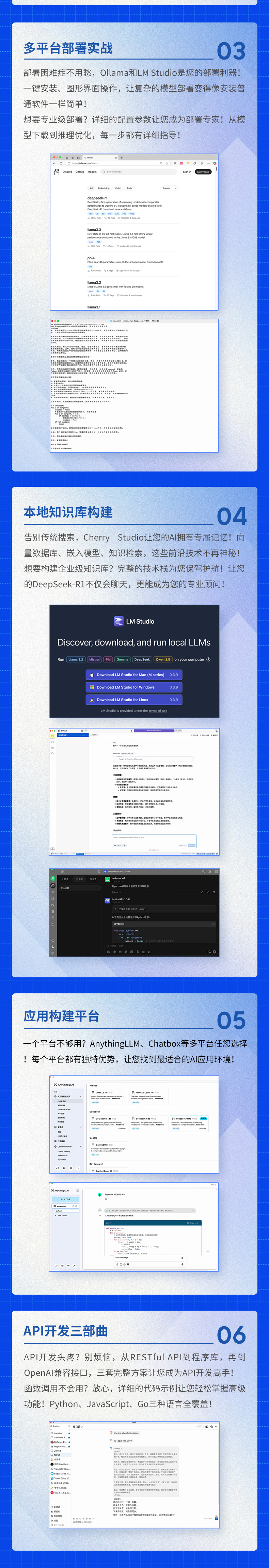
Task: Click the Ollama llama logo icon
Action: coord(57,172)
